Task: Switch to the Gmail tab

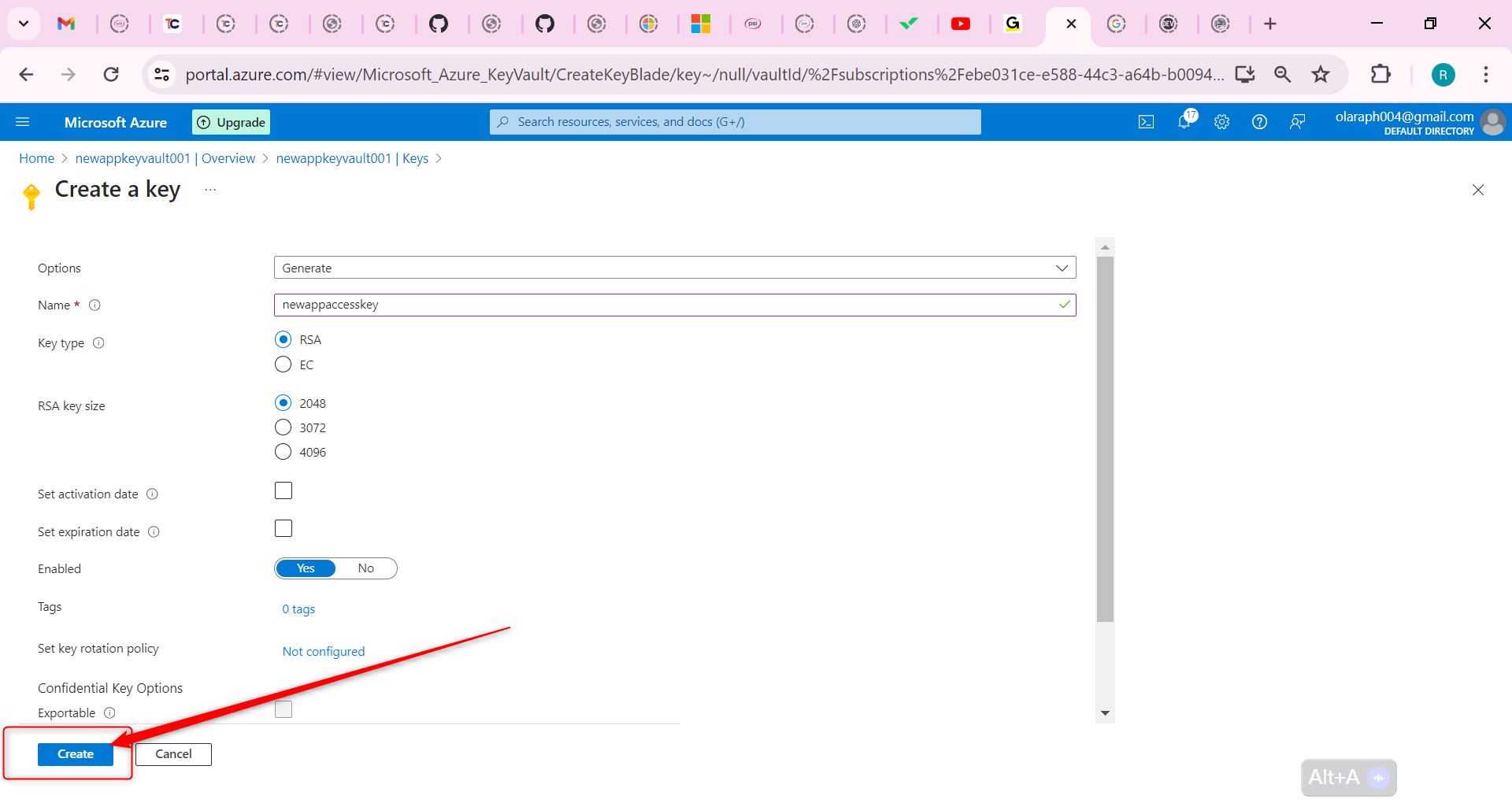Action: 66,24
